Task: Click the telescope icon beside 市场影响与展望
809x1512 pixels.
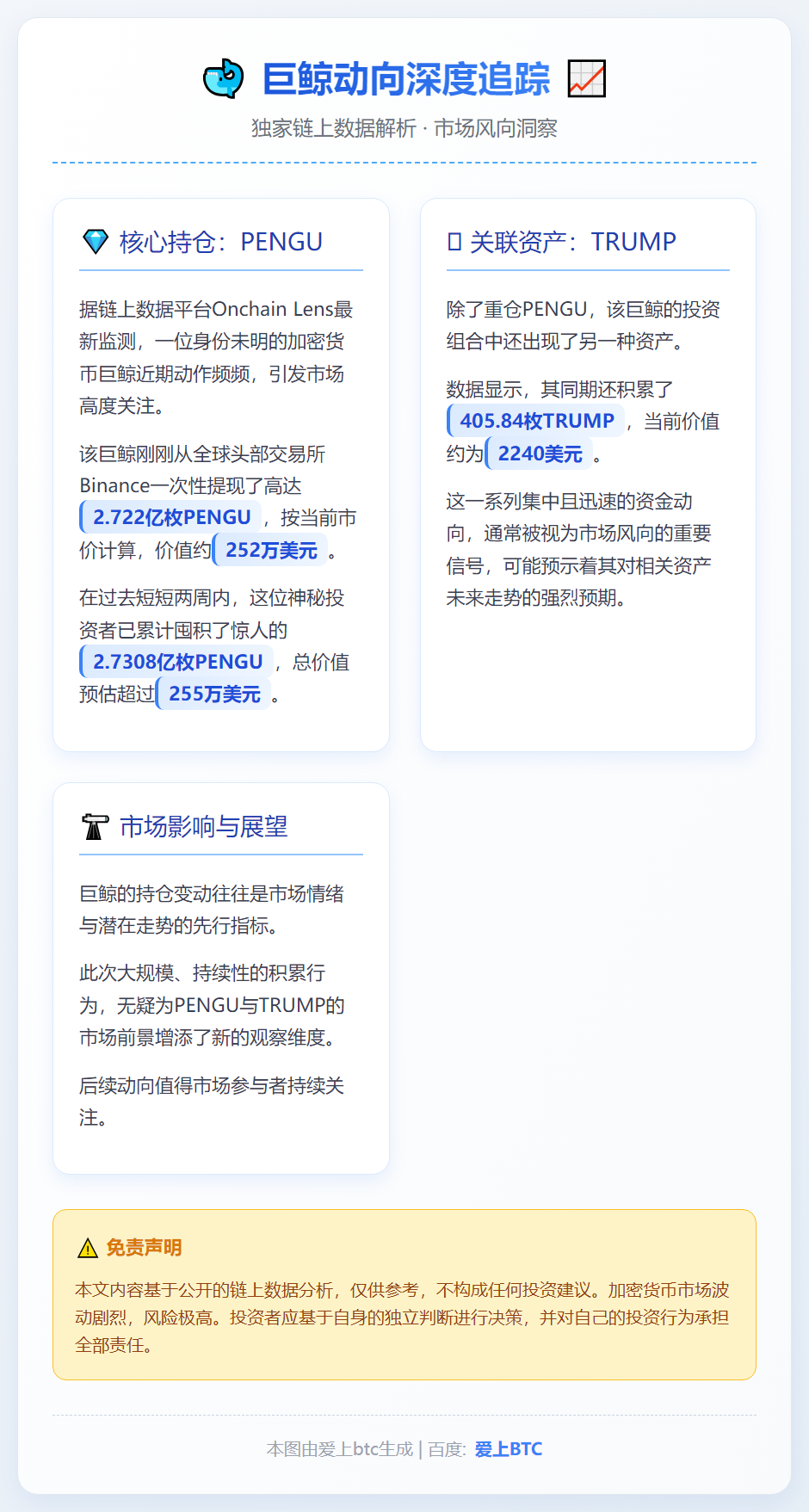Action: (x=95, y=826)
